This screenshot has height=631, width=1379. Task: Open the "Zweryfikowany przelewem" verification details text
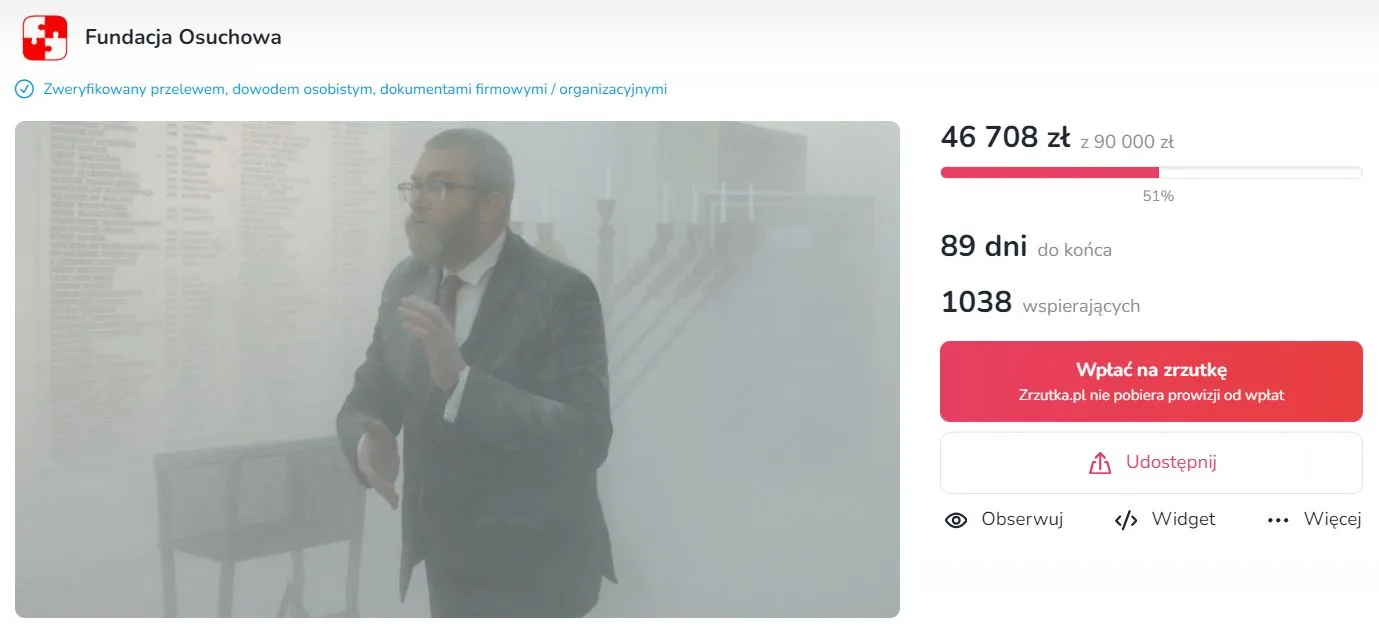[355, 90]
